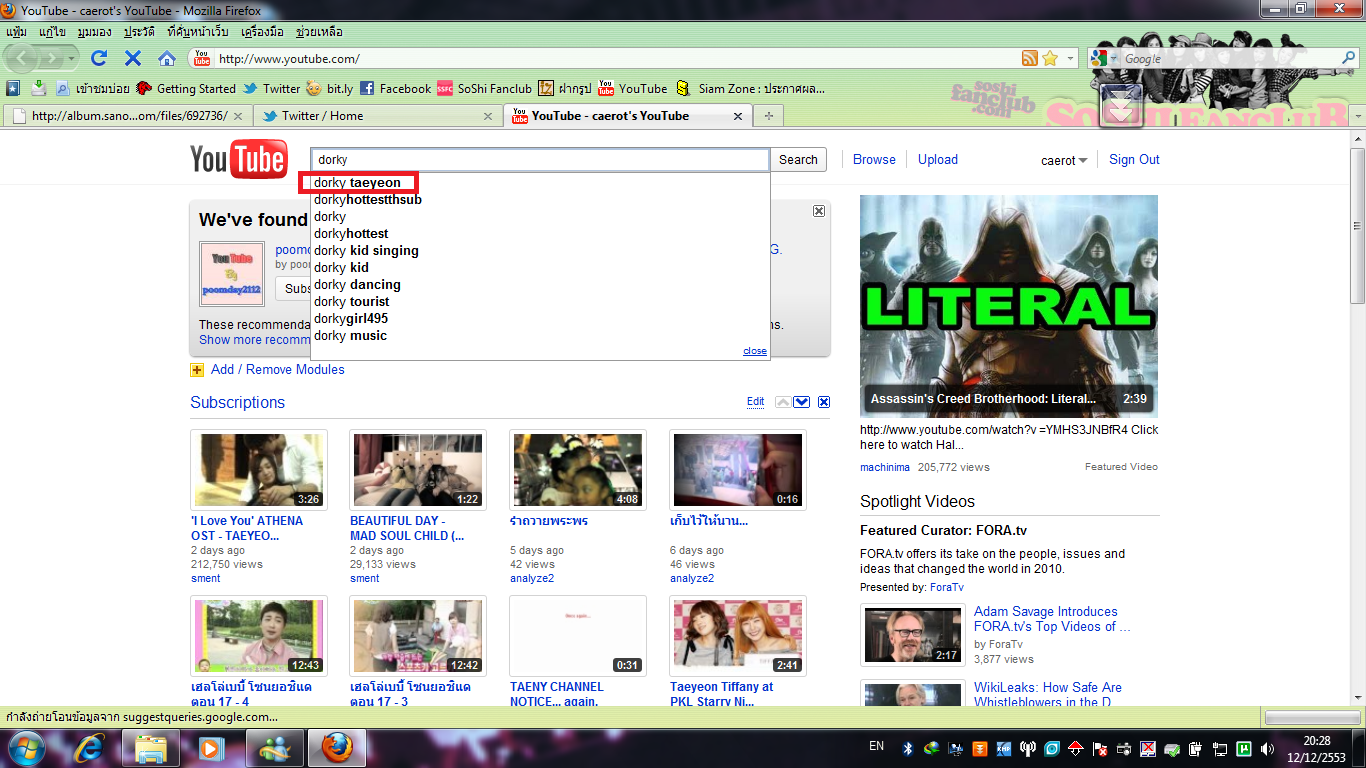The width and height of the screenshot is (1366, 768).
Task: Move Subscriptions module down with arrow icon
Action: tap(802, 402)
